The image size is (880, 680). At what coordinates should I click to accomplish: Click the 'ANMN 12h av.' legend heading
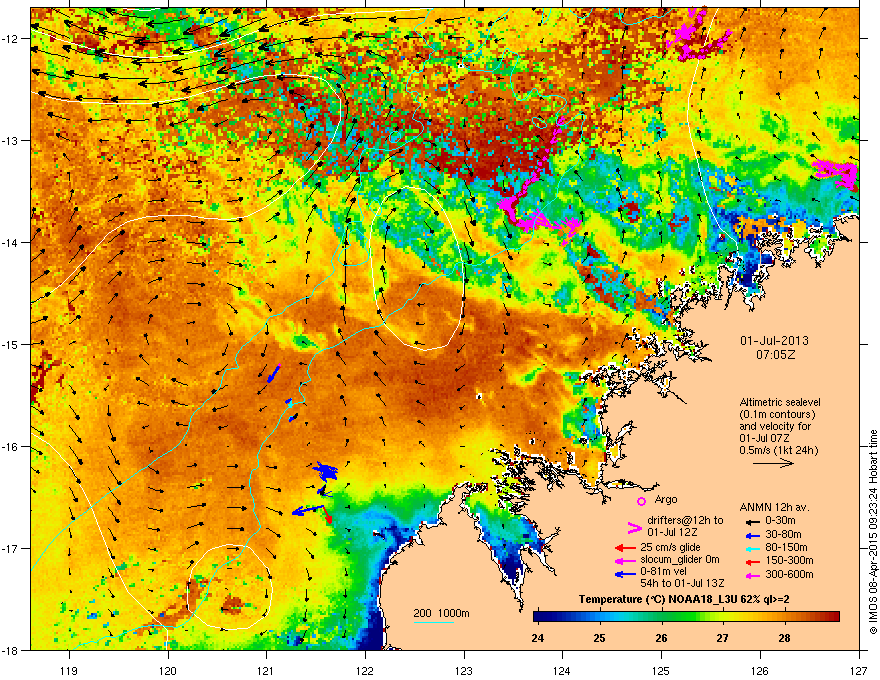774,507
